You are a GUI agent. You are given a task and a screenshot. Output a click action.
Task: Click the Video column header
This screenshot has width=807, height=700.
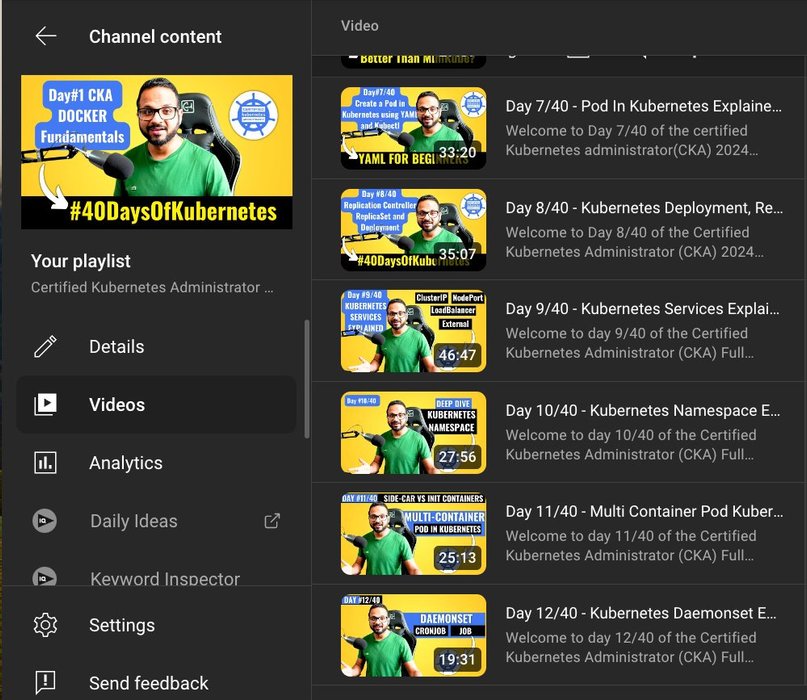tap(360, 26)
